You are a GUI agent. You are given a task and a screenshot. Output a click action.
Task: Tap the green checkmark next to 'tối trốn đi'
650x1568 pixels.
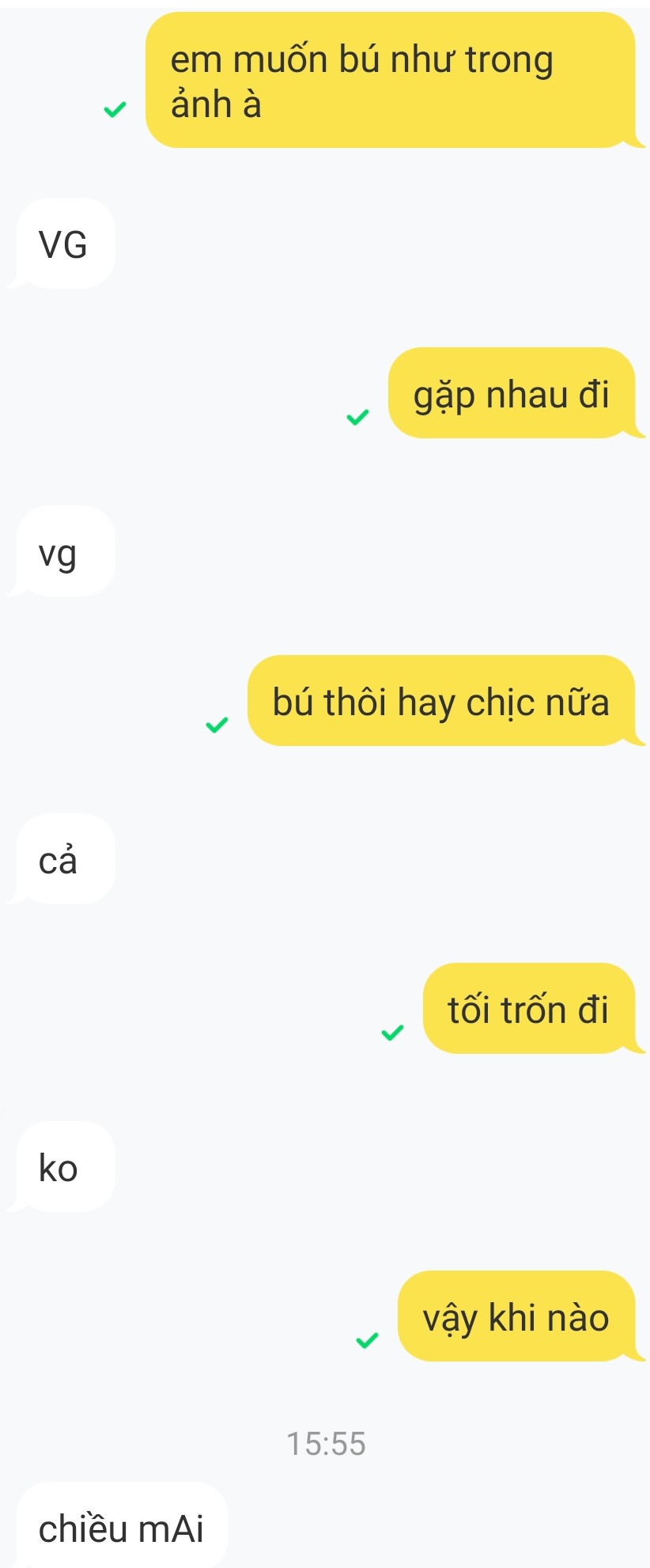tap(392, 1032)
